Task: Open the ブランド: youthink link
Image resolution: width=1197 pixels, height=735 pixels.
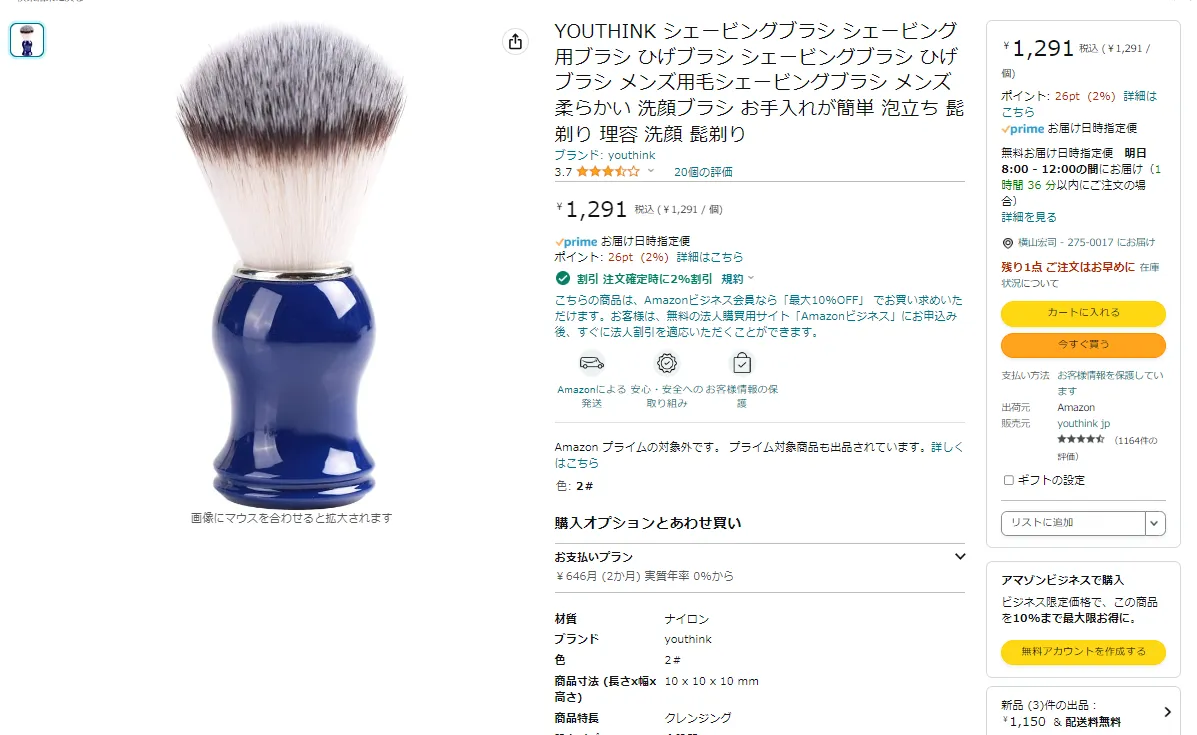Action: point(605,155)
